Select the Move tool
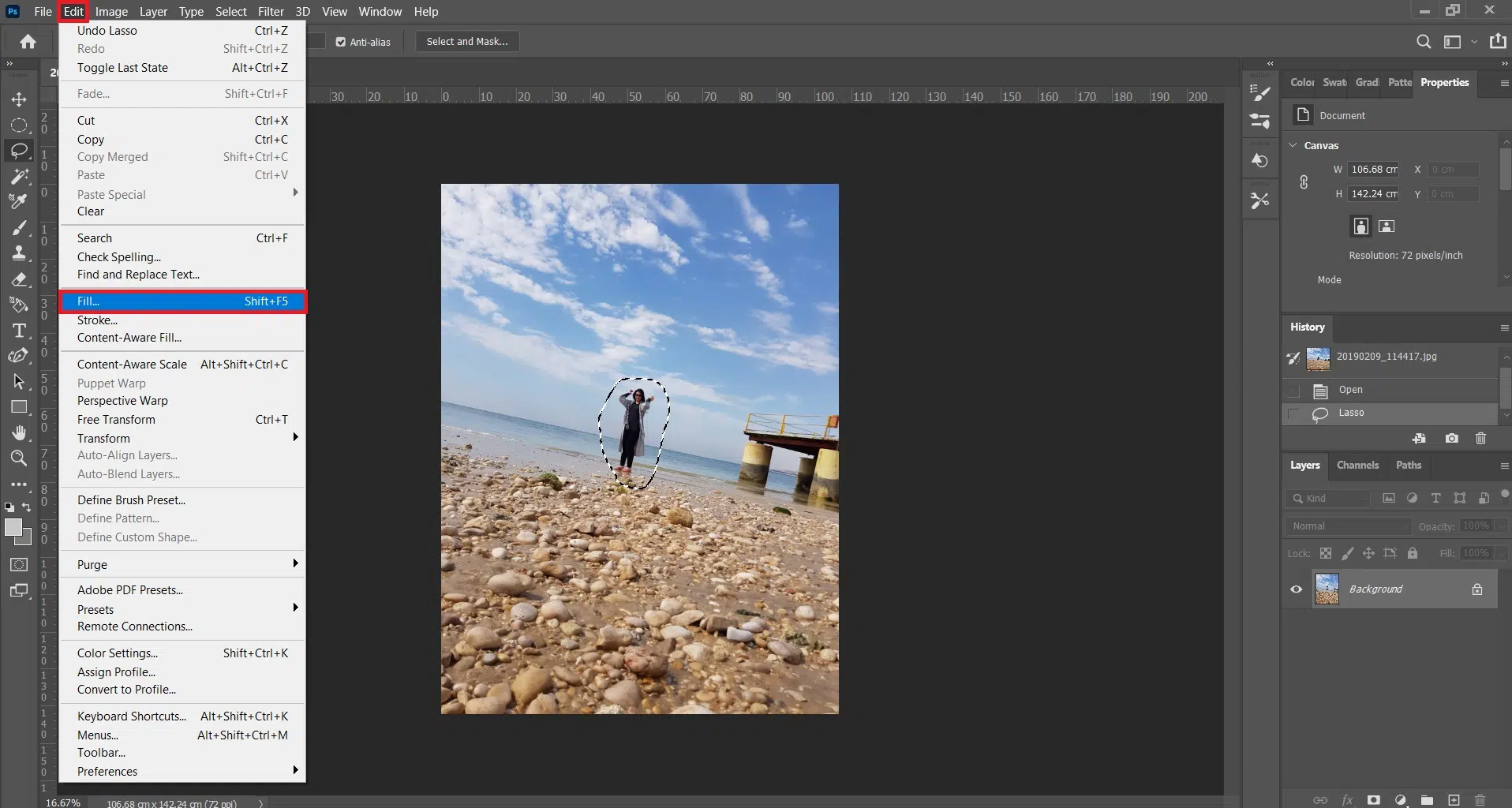Viewport: 1512px width, 808px height. [19, 99]
